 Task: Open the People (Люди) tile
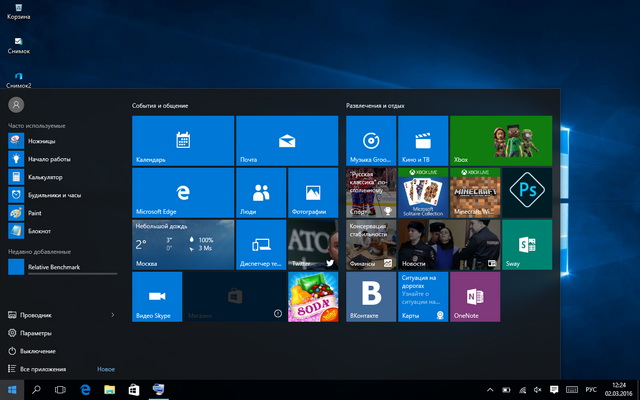click(x=261, y=193)
